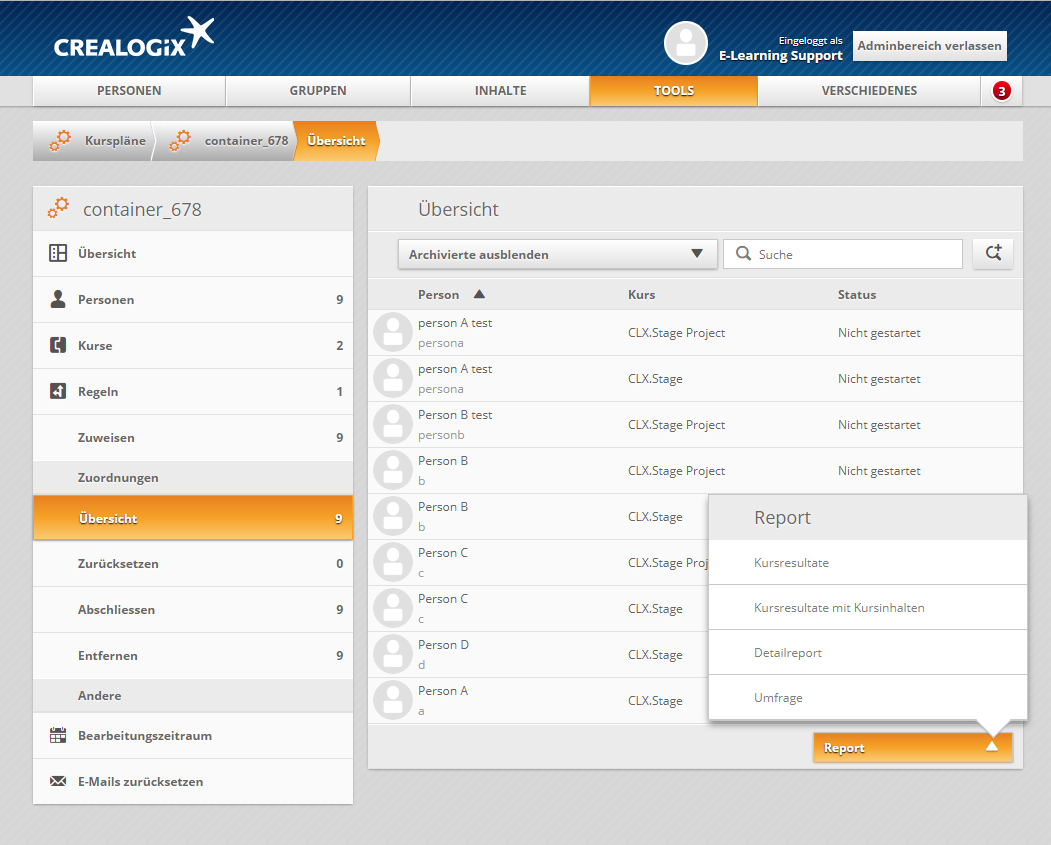Choose Detailreport from Report menu
Viewport: 1051px width, 845px height.
pyautogui.click(x=788, y=653)
